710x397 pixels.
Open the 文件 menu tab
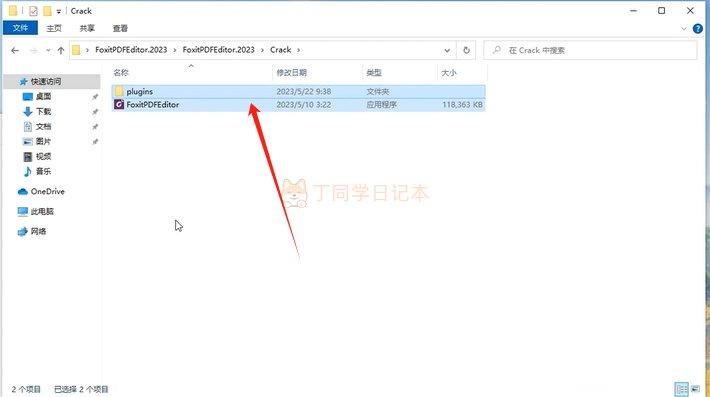[20, 28]
